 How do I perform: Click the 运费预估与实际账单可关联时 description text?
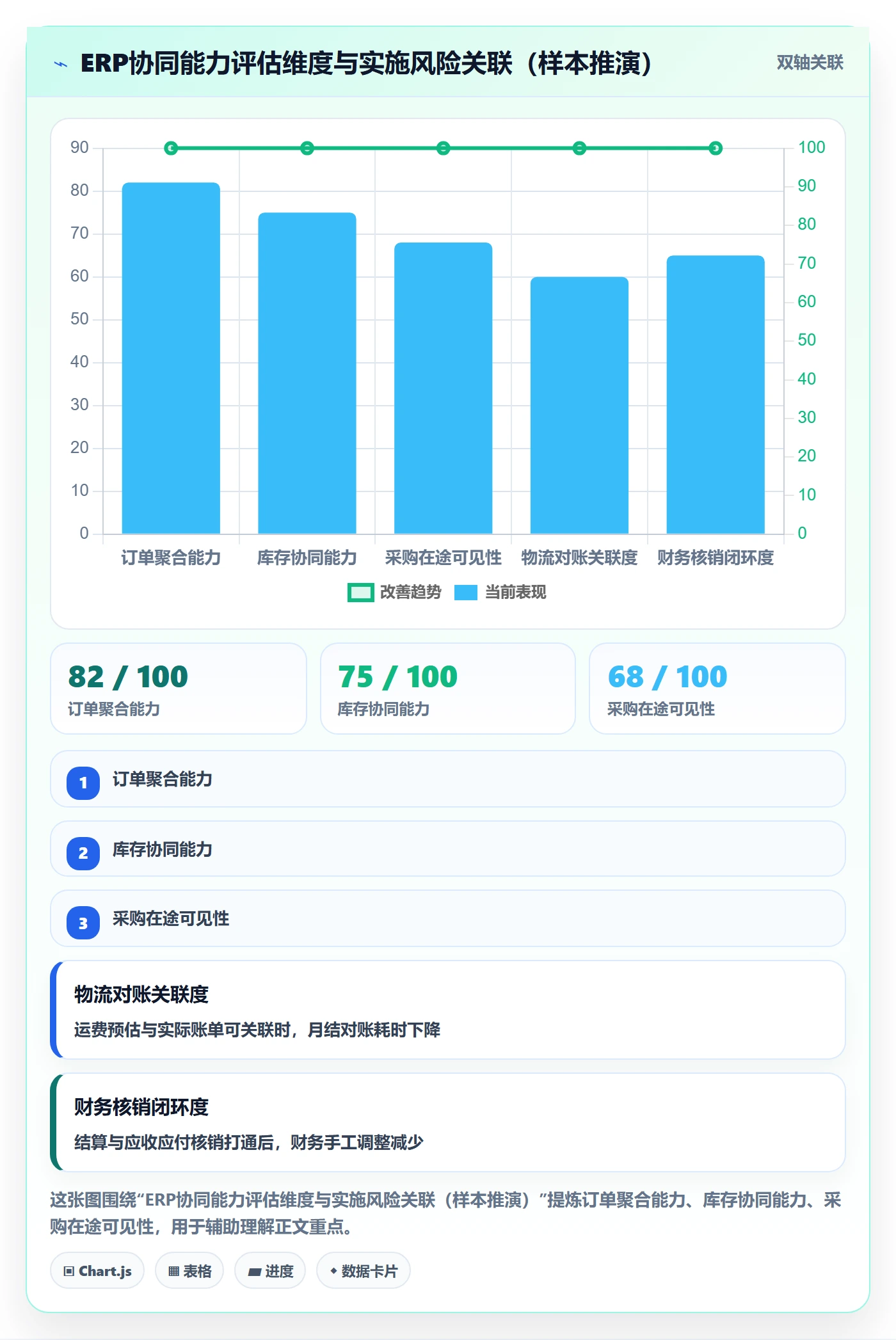click(x=257, y=1030)
